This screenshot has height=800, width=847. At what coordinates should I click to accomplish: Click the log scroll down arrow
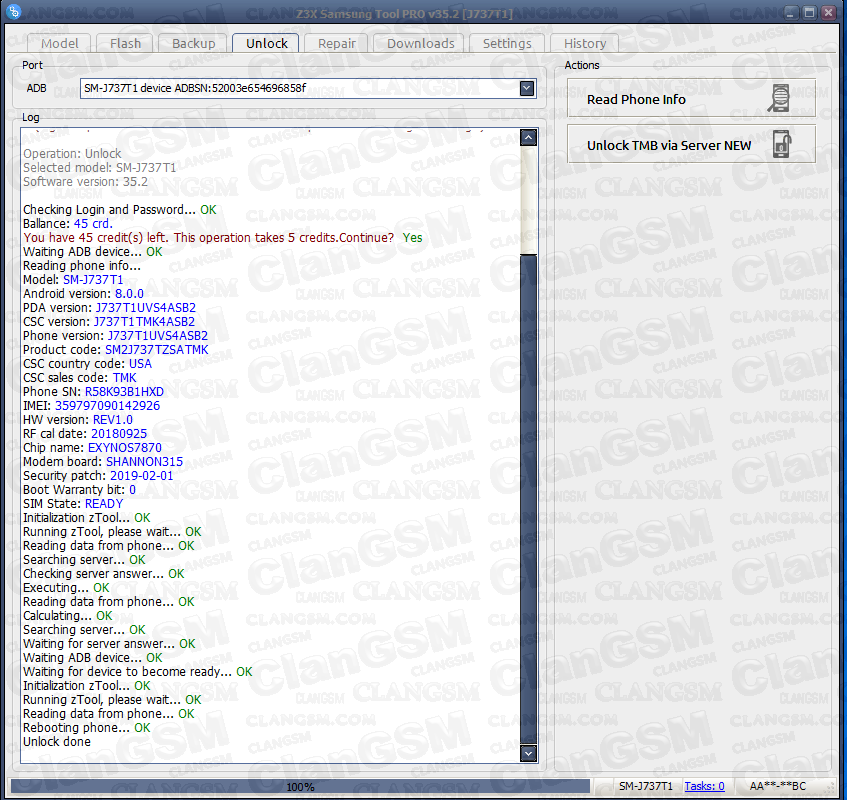tap(528, 753)
